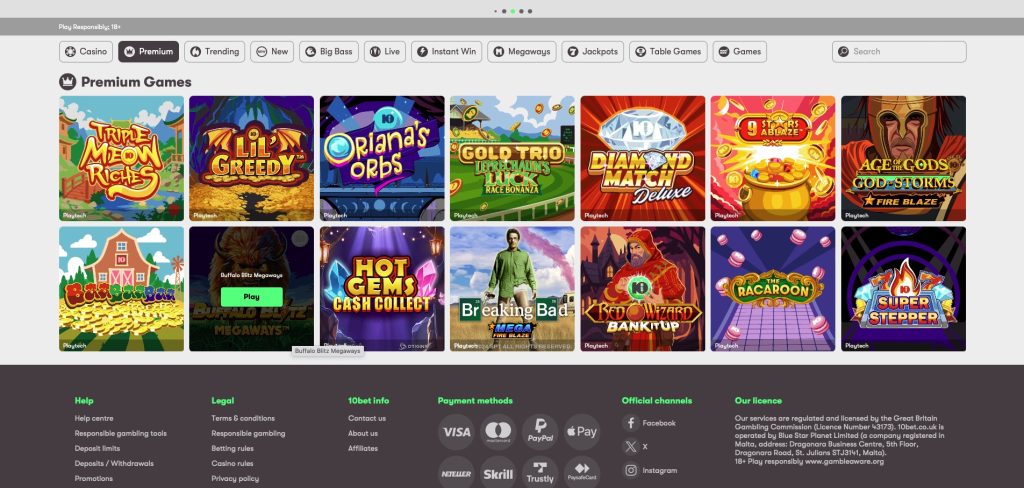This screenshot has height=488, width=1024.
Task: Click the favourite circle on Buffalo Blitz tile
Action: click(x=300, y=238)
